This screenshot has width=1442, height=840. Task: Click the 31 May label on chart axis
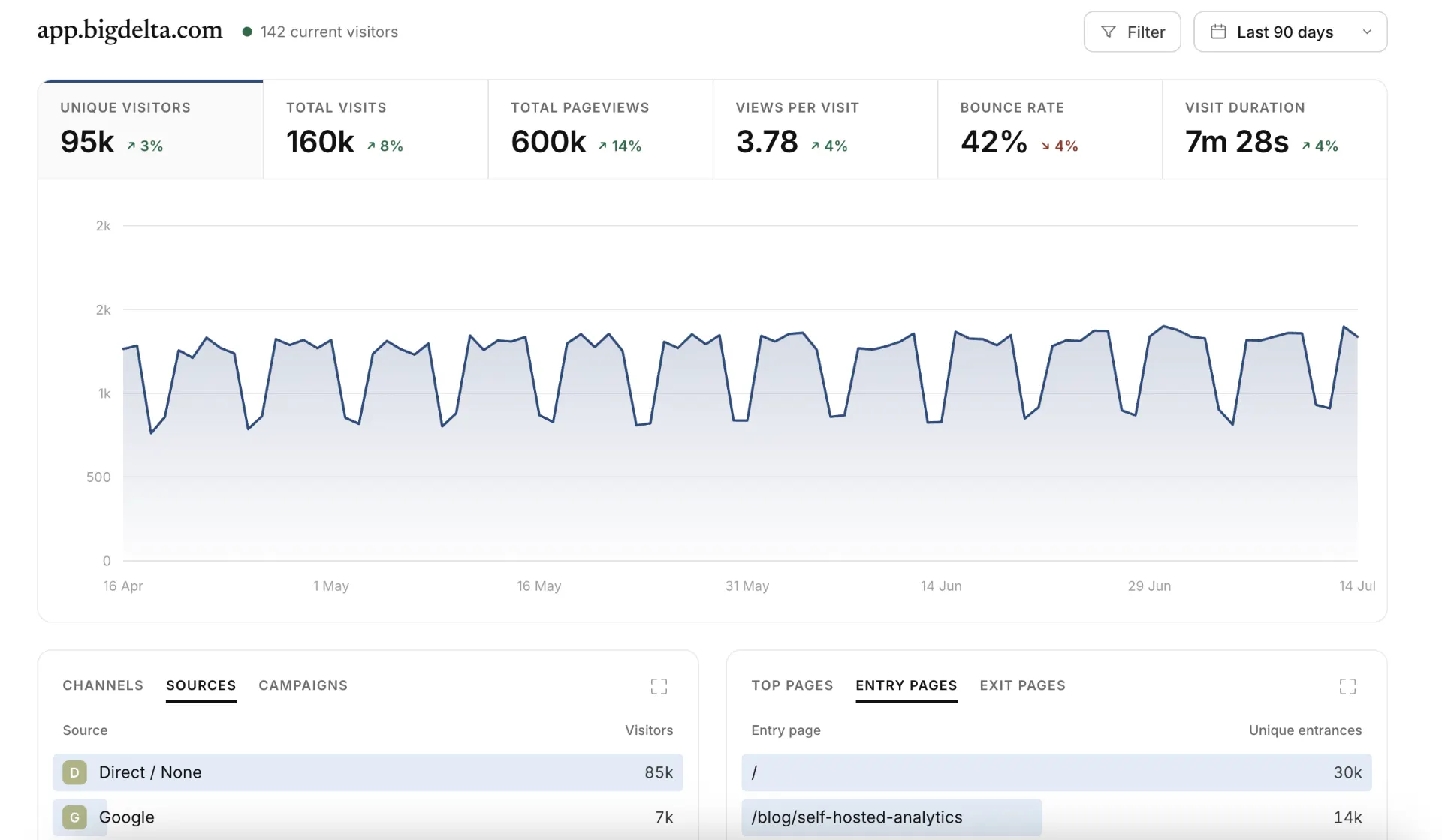(747, 586)
